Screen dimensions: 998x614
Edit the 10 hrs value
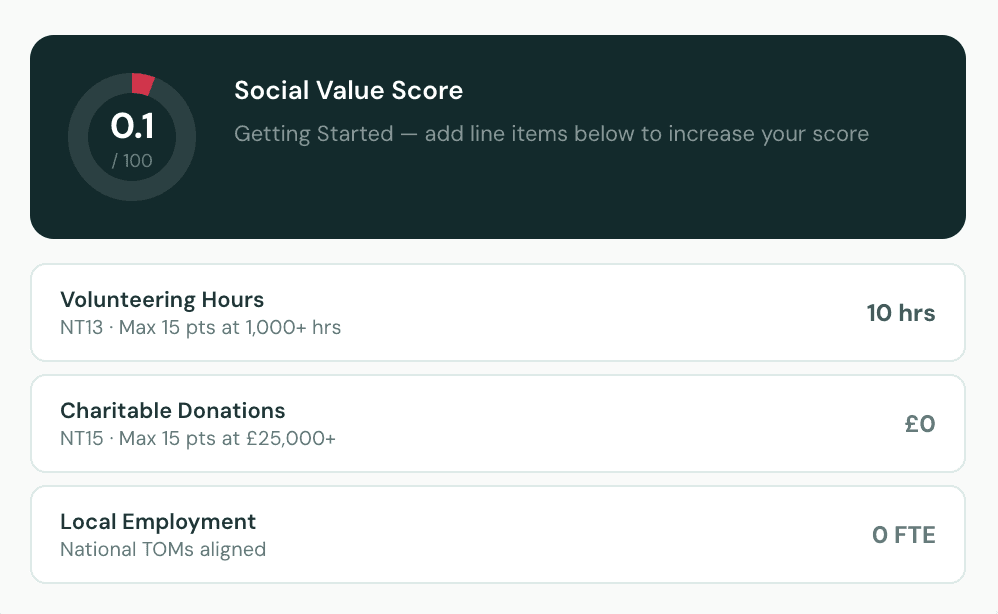900,313
